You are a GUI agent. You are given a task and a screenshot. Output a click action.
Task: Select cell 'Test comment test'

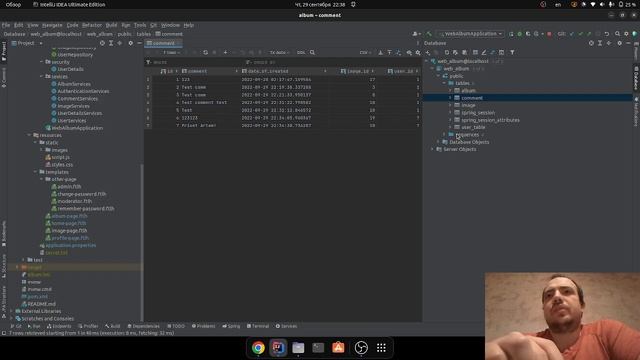[204, 102]
